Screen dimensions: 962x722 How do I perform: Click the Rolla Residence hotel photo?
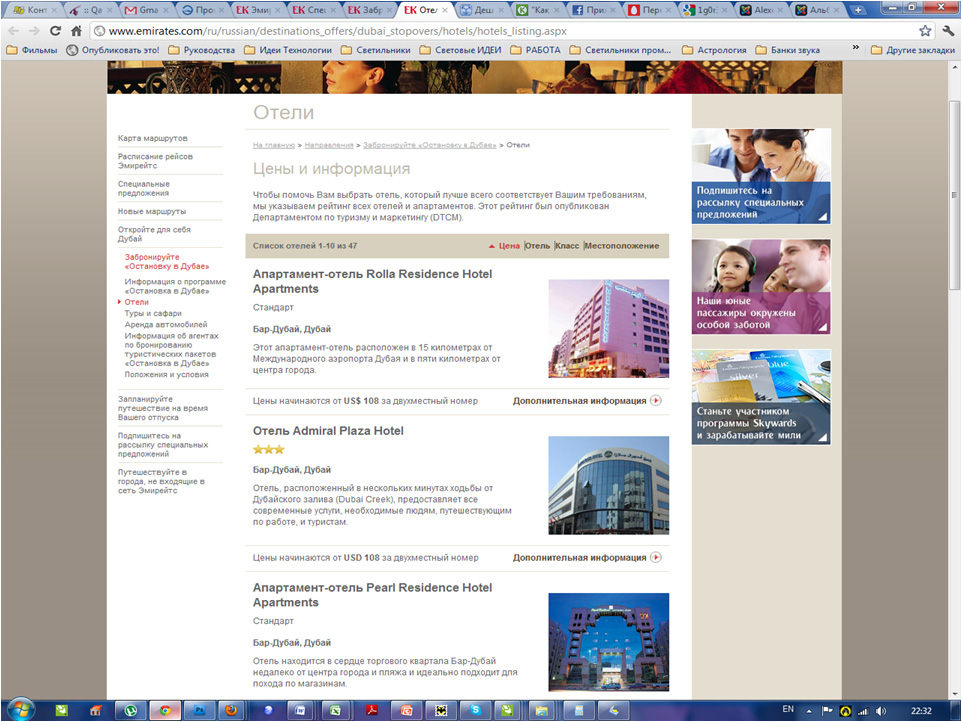click(x=609, y=329)
